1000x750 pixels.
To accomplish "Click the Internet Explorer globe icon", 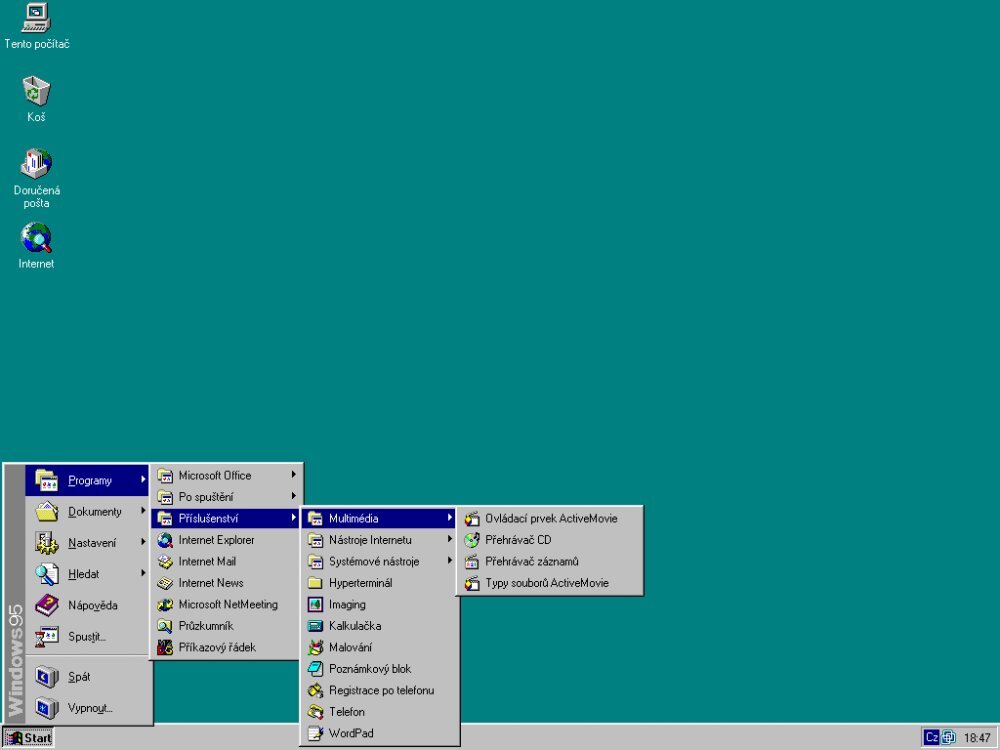I will (165, 540).
